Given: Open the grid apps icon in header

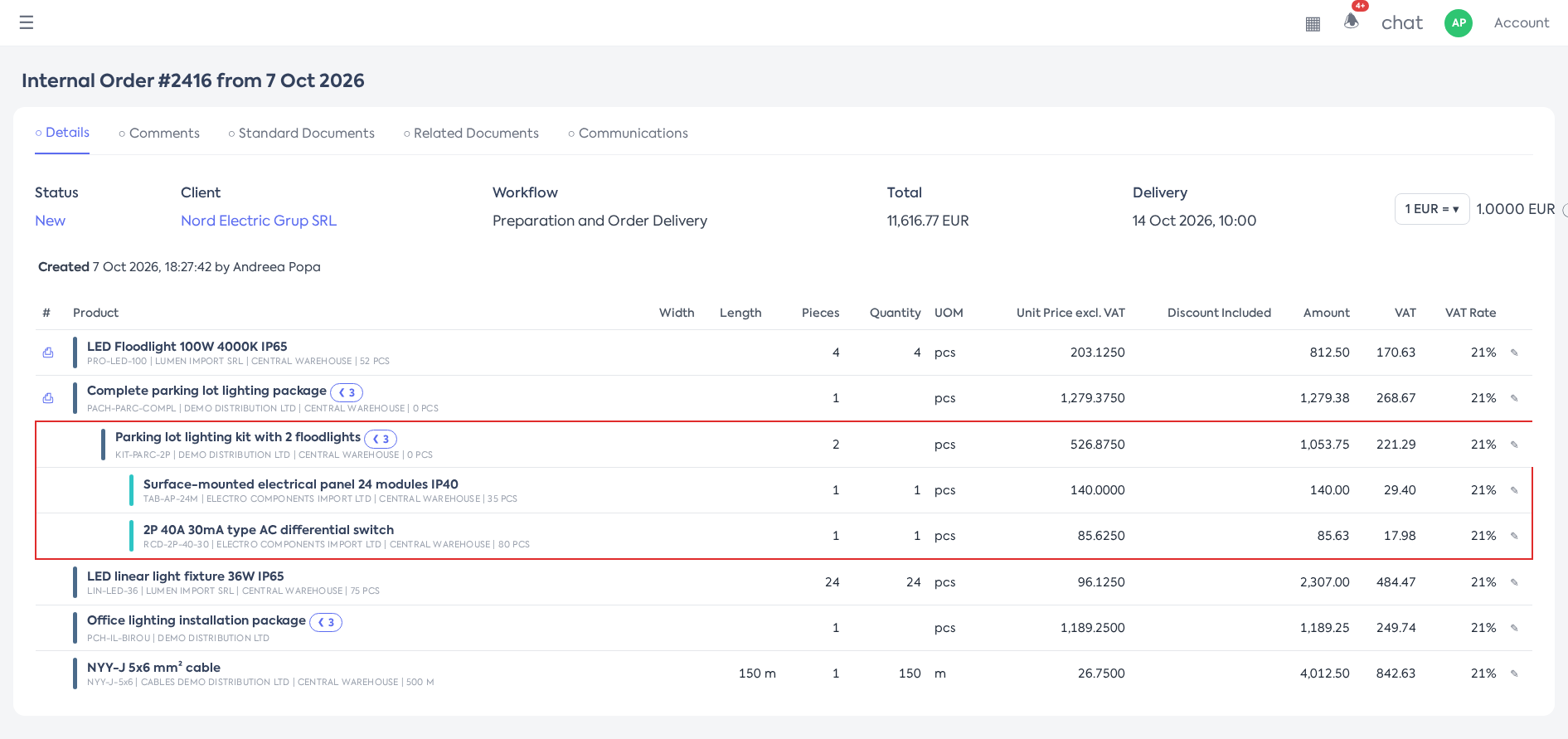Looking at the screenshot, I should click(x=1313, y=24).
